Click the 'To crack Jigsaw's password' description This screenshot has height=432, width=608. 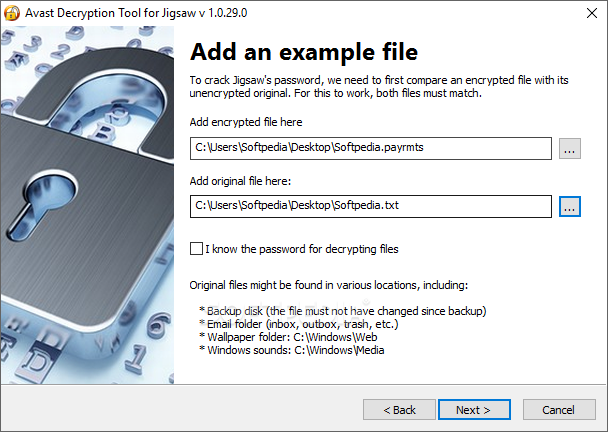(379, 86)
